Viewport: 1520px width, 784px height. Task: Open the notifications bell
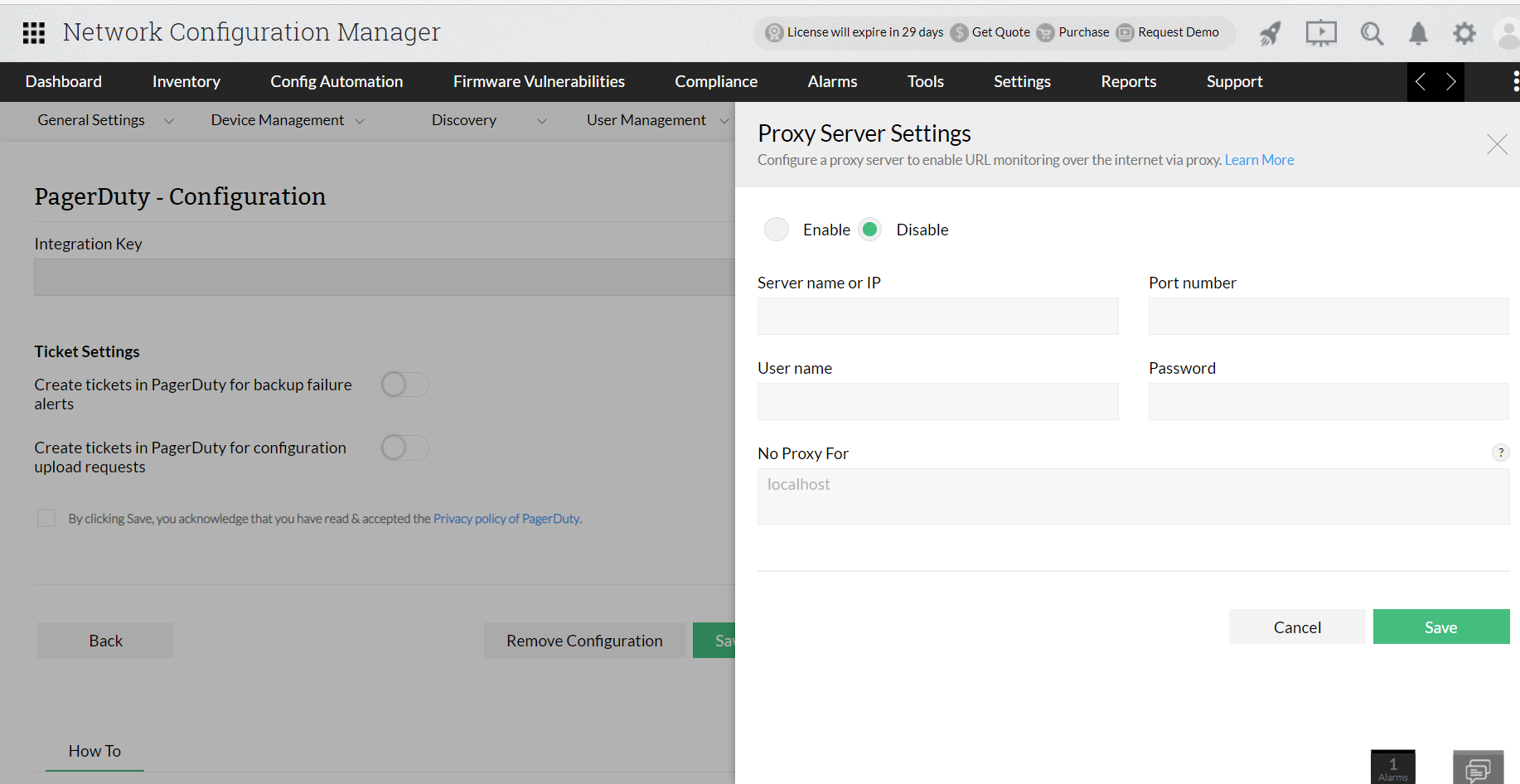coord(1418,33)
